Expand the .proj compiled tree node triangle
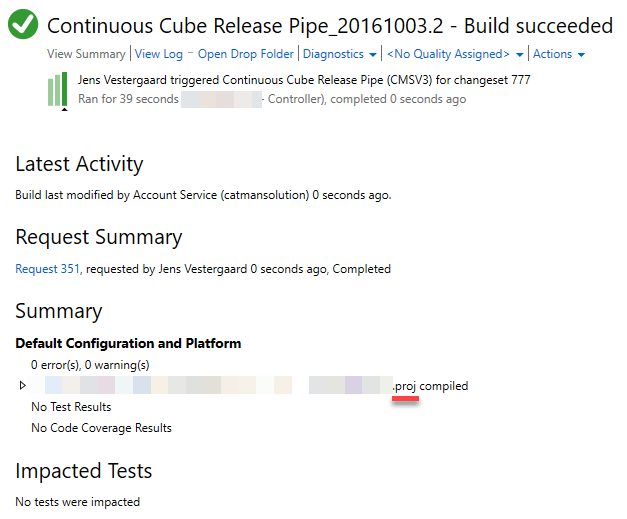Screen dimensions: 627x519 coord(23,386)
